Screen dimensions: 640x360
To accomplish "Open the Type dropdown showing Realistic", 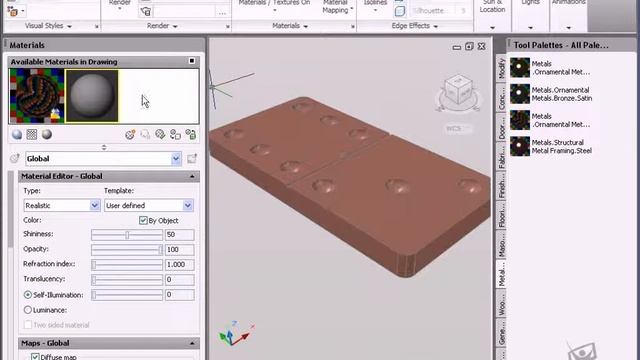I will point(94,205).
